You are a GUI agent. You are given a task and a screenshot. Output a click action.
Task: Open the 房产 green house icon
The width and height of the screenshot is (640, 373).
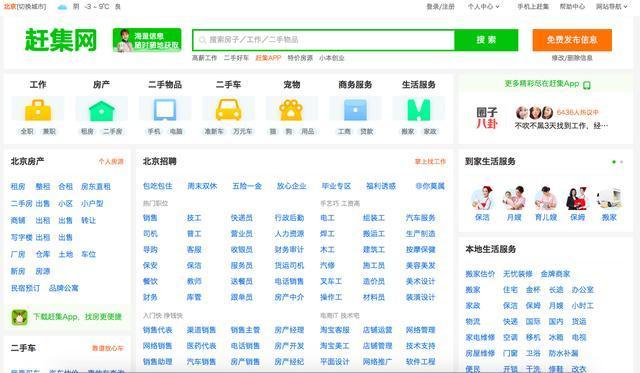[x=102, y=110]
